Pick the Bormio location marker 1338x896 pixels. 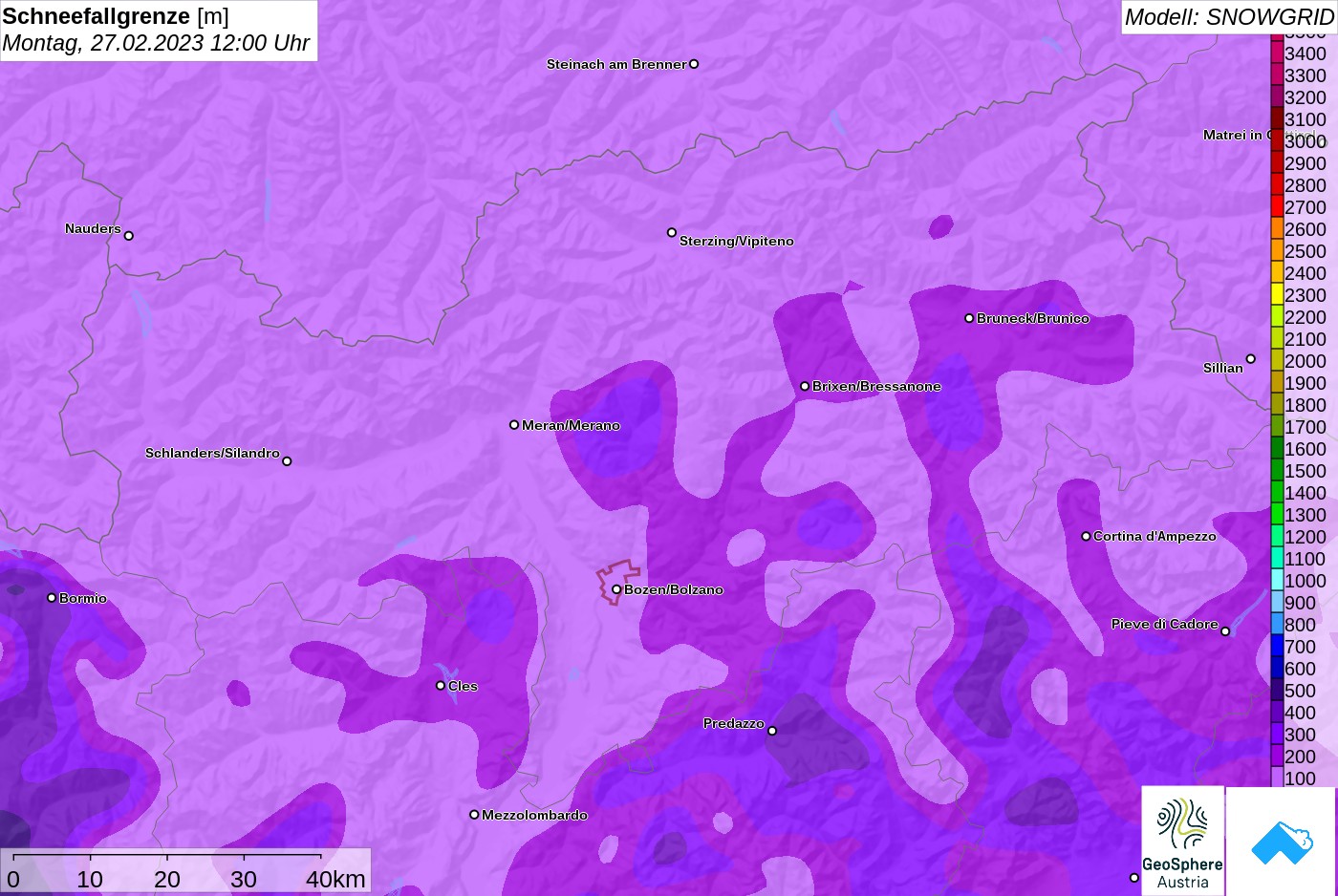[x=52, y=598]
